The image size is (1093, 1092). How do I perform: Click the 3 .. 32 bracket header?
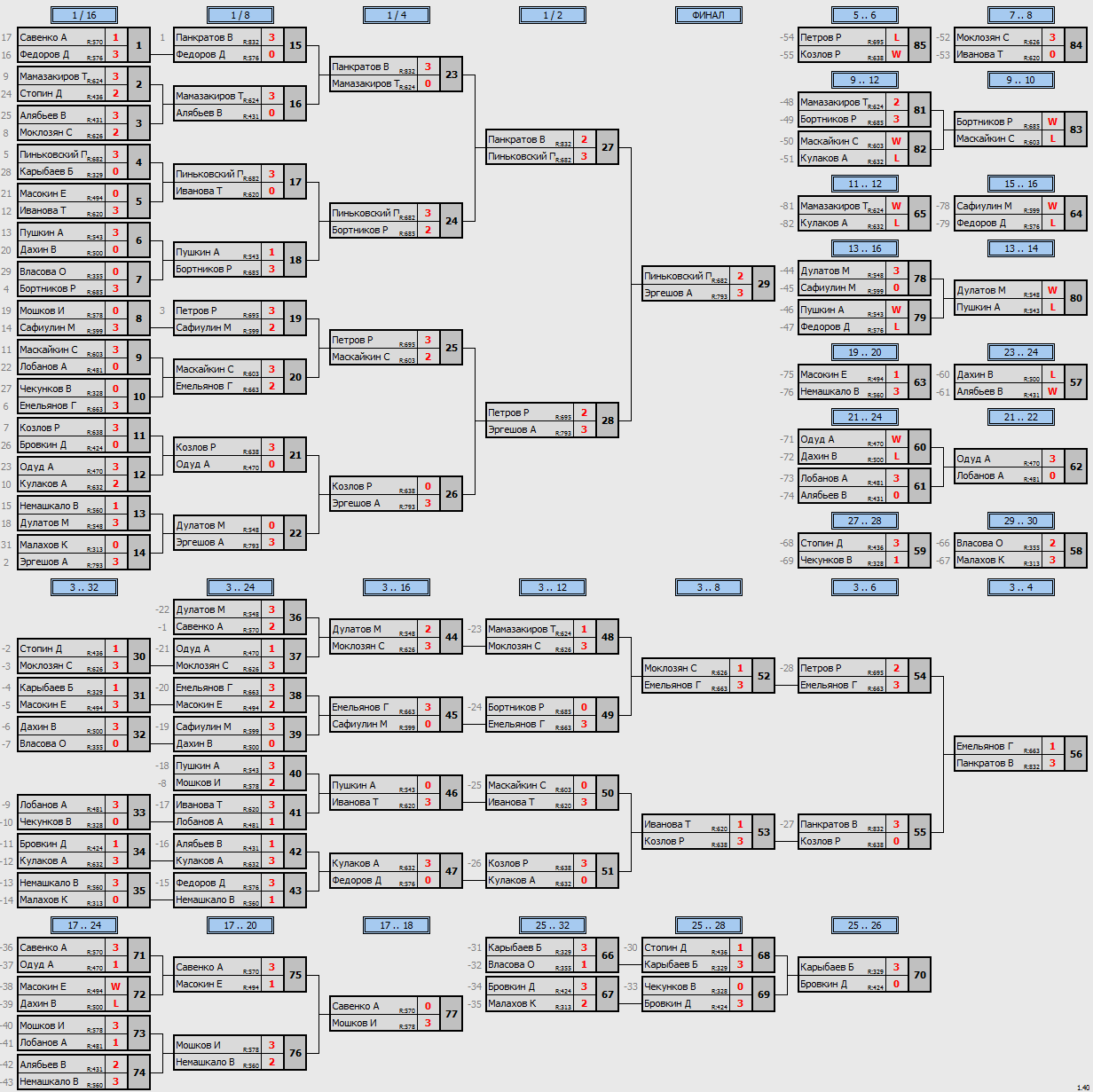coord(84,587)
